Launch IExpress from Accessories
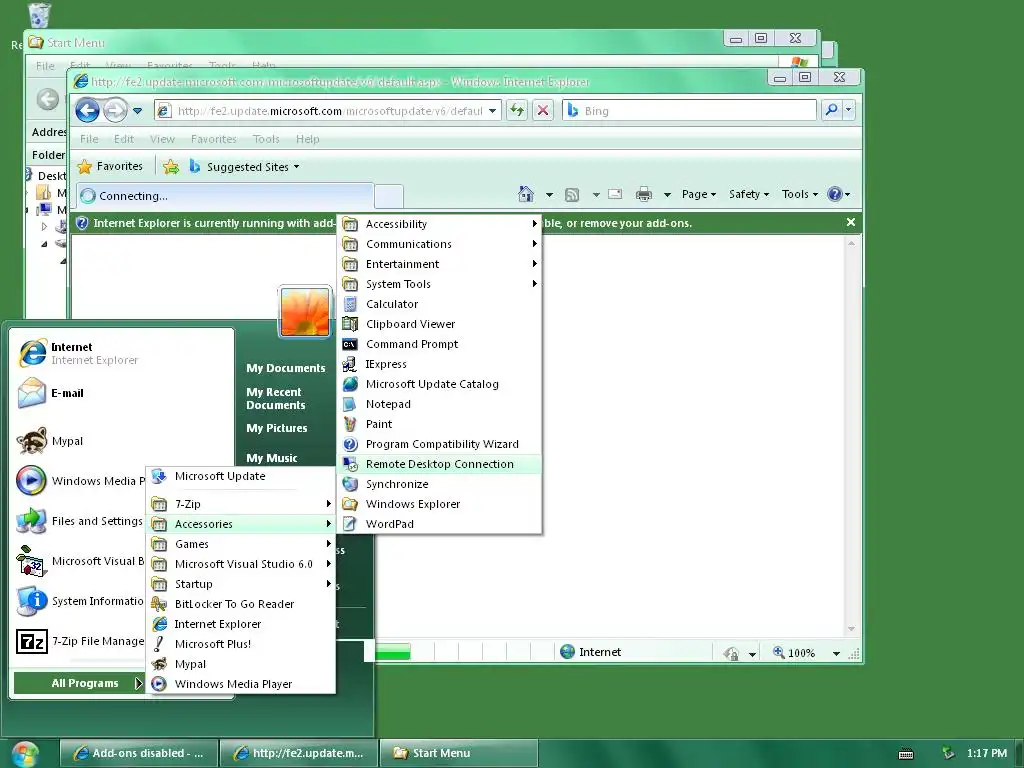Image resolution: width=1024 pixels, height=768 pixels. point(440,364)
